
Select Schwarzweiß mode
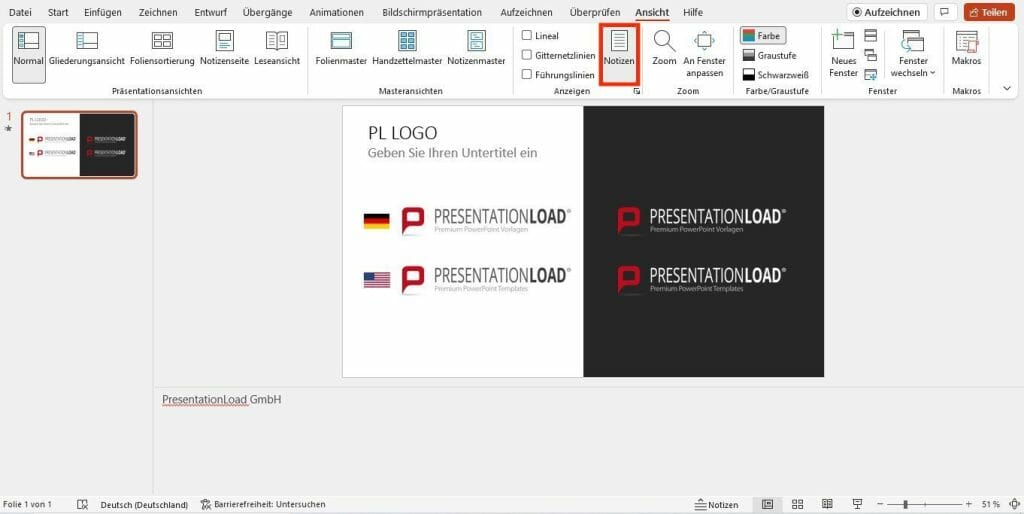tap(775, 74)
